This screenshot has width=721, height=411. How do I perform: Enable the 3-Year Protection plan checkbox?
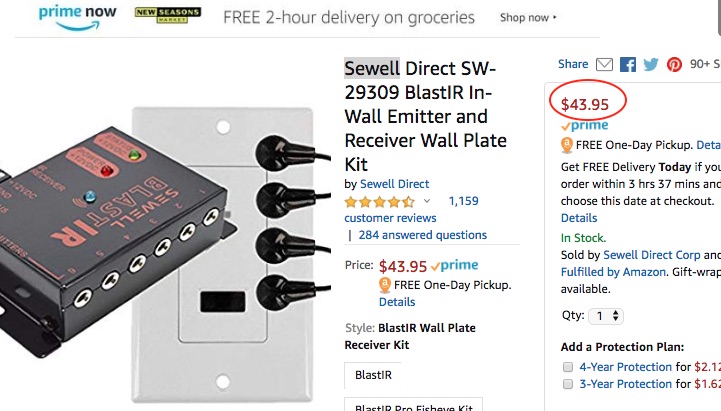pyautogui.click(x=568, y=384)
